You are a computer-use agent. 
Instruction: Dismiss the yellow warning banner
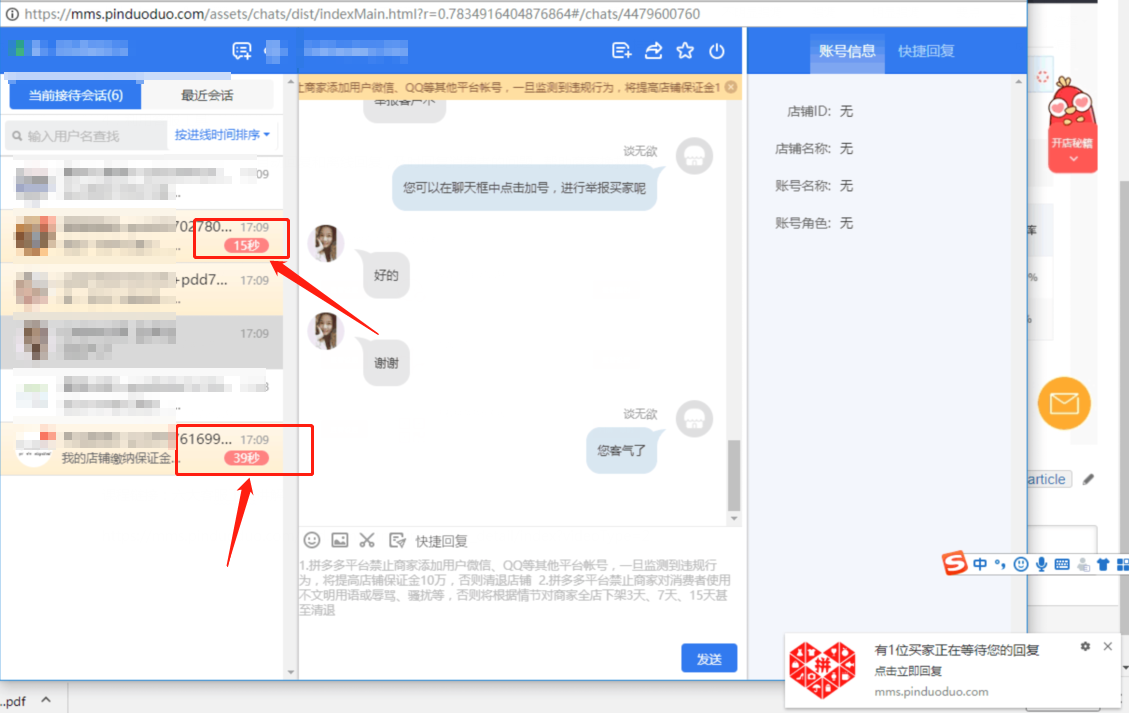[x=731, y=88]
